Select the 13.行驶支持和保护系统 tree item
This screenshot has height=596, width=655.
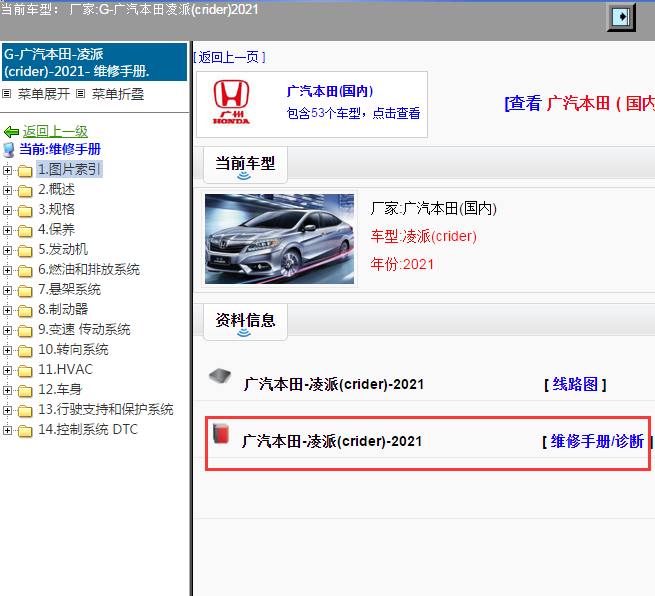[106, 409]
